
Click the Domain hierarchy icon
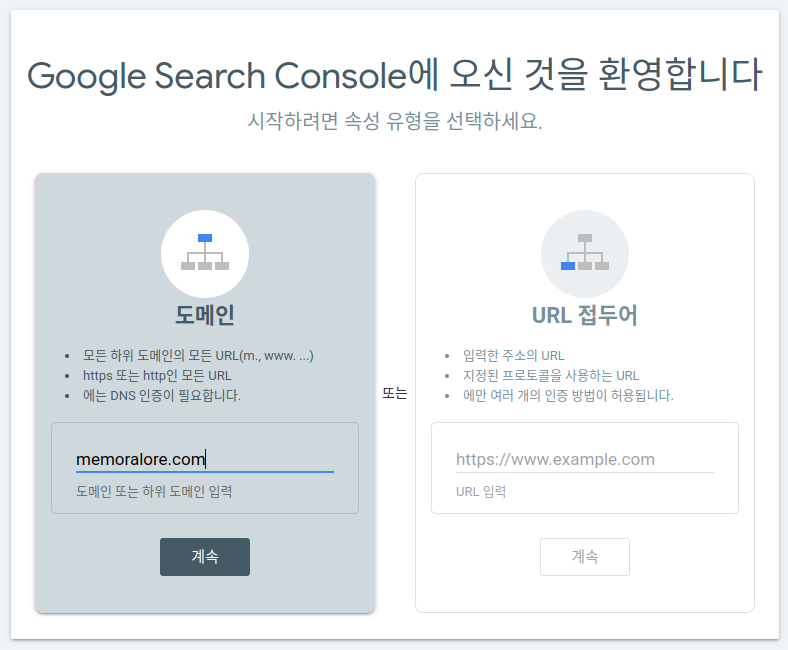[205, 253]
